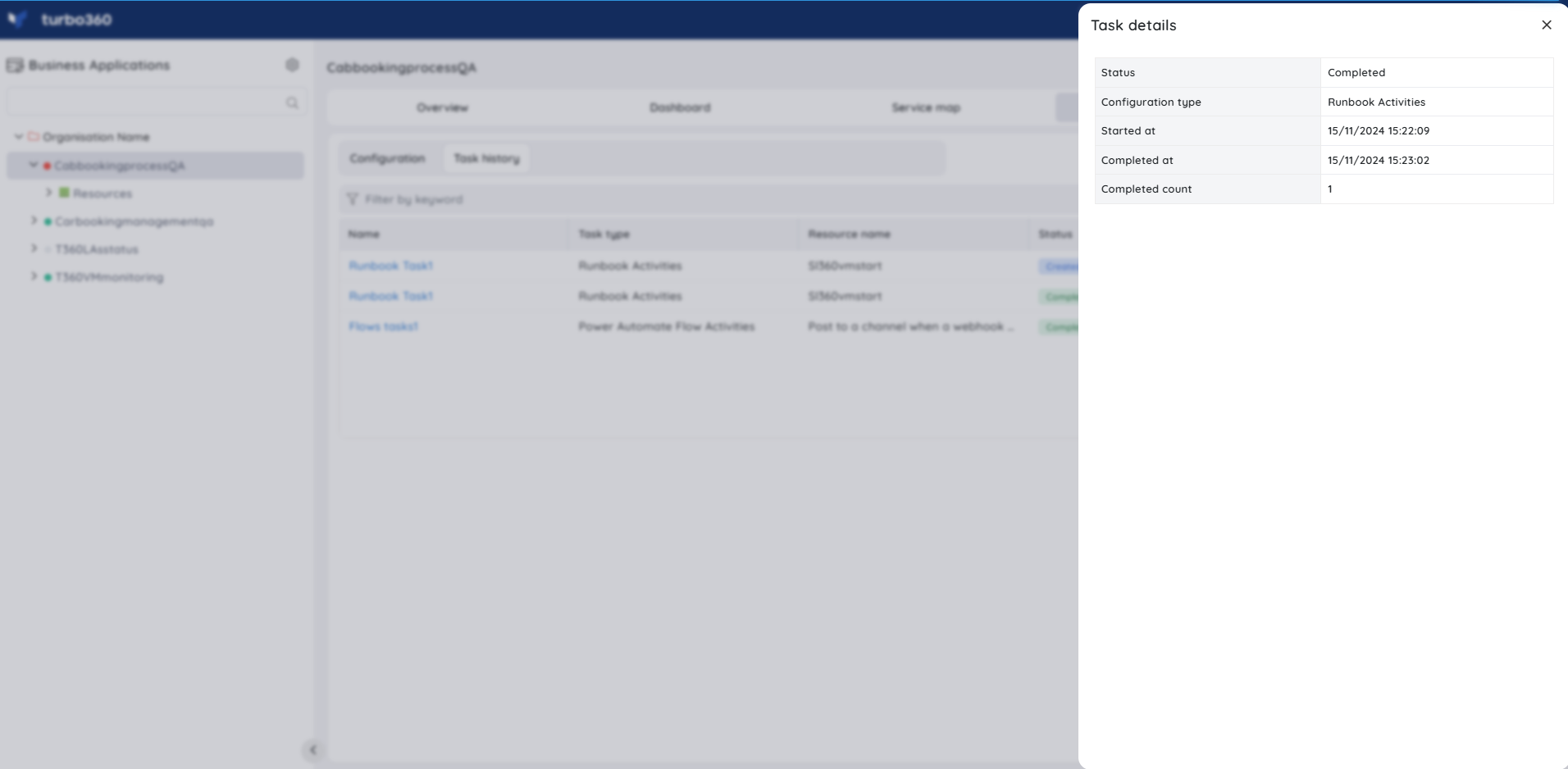Click the Name column header

tap(363, 234)
